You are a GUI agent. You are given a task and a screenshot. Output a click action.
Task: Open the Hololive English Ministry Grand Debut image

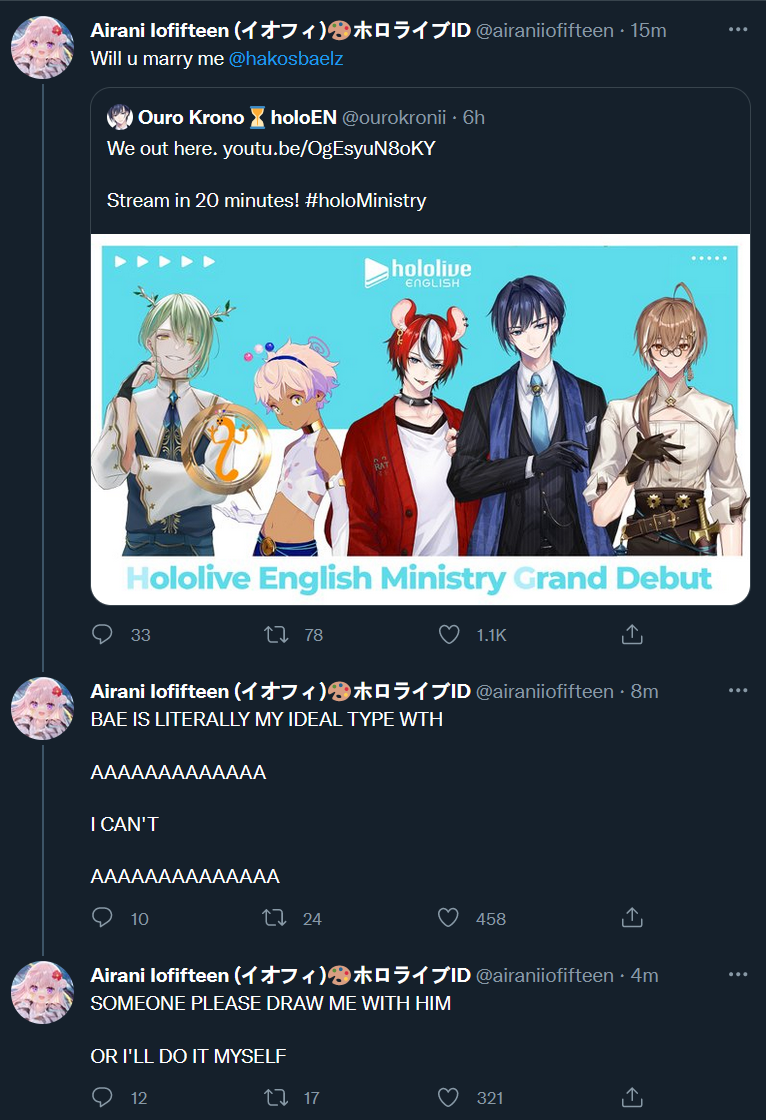click(420, 419)
